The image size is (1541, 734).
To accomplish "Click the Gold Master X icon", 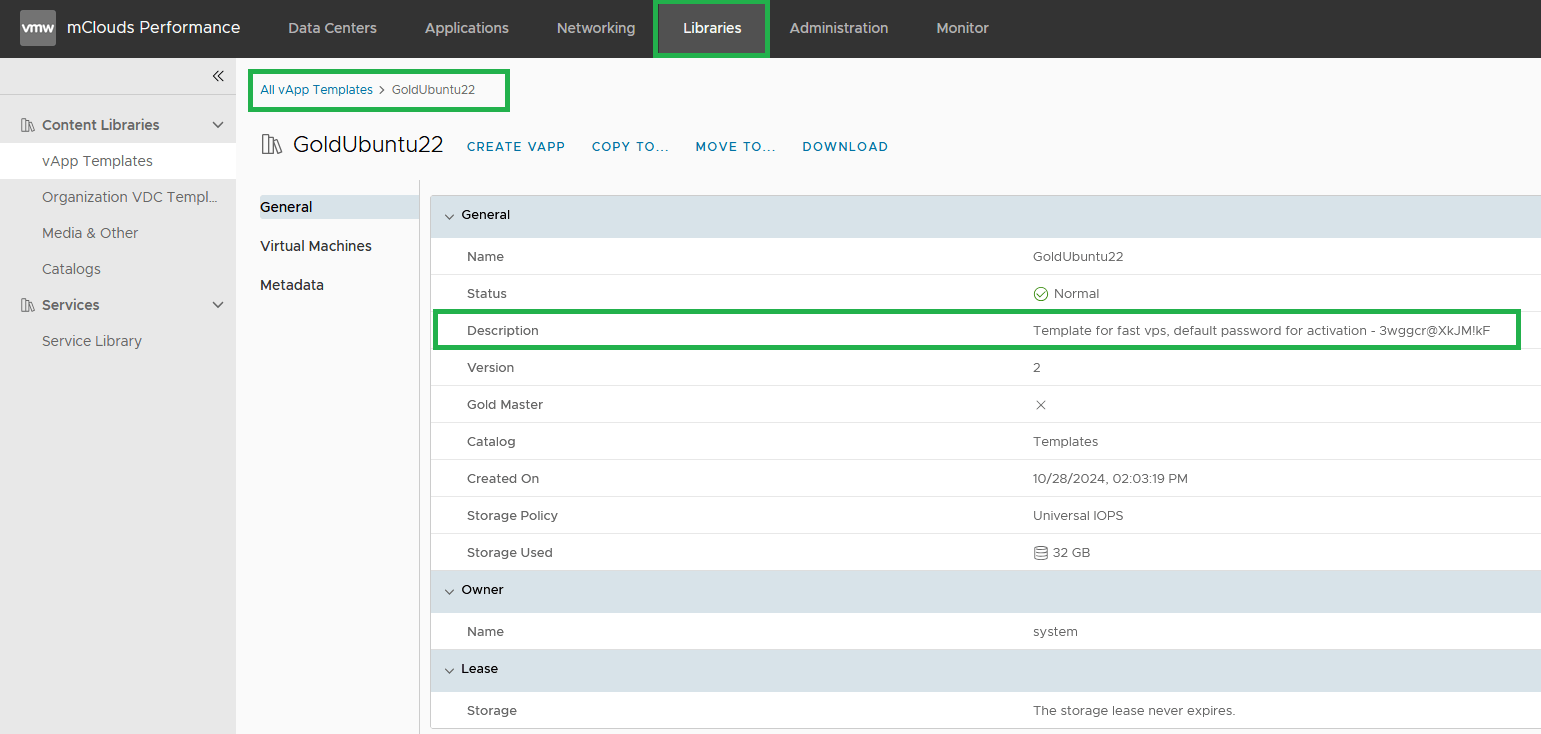I will [1040, 405].
